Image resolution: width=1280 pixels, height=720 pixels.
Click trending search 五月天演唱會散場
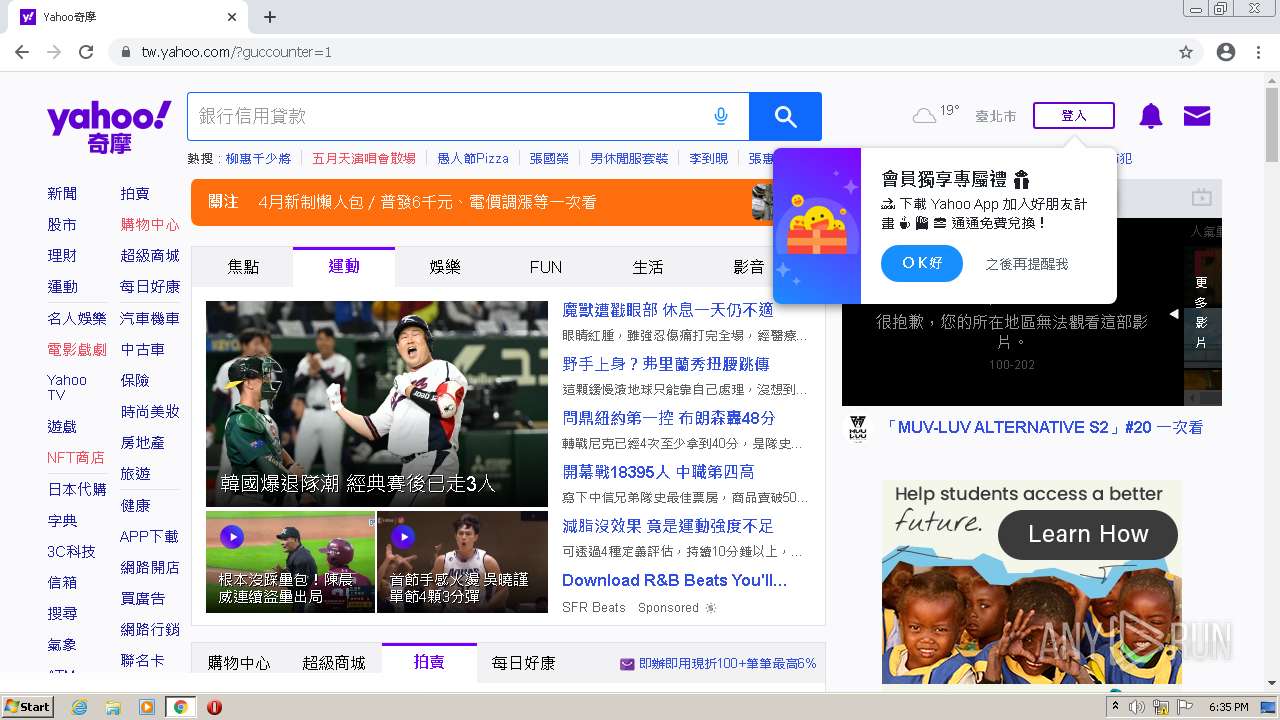[364, 159]
